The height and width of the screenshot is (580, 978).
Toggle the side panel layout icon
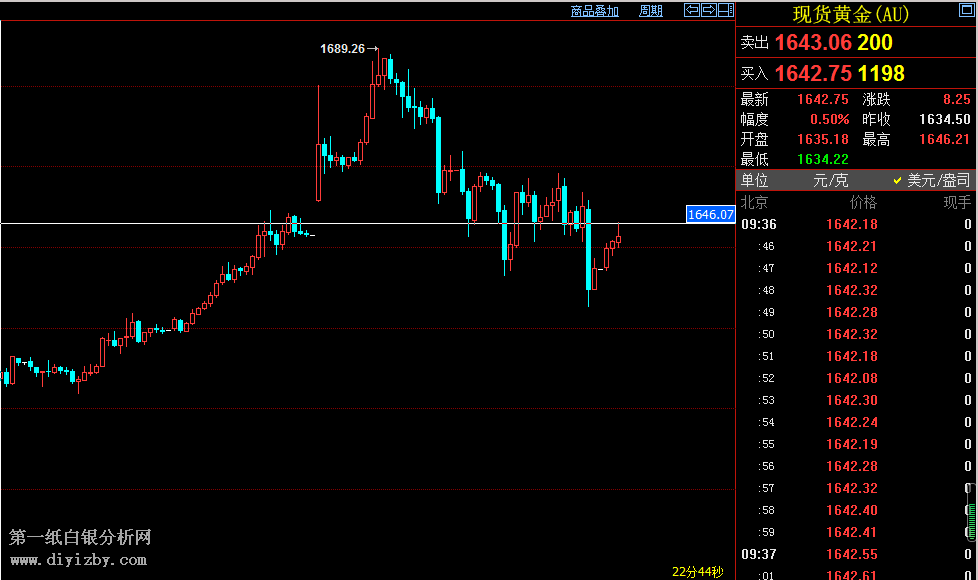[725, 10]
